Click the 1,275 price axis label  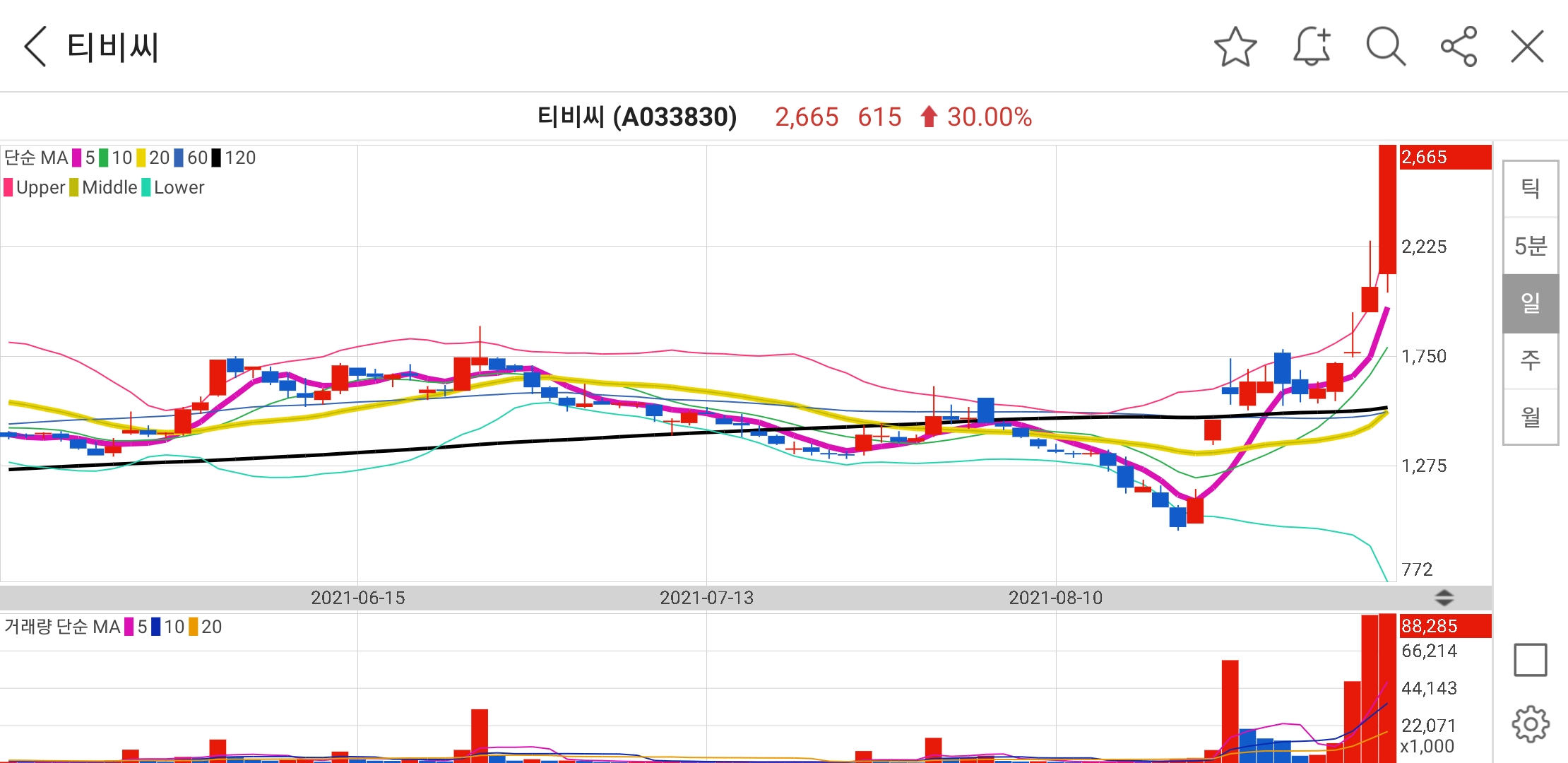pyautogui.click(x=1424, y=466)
